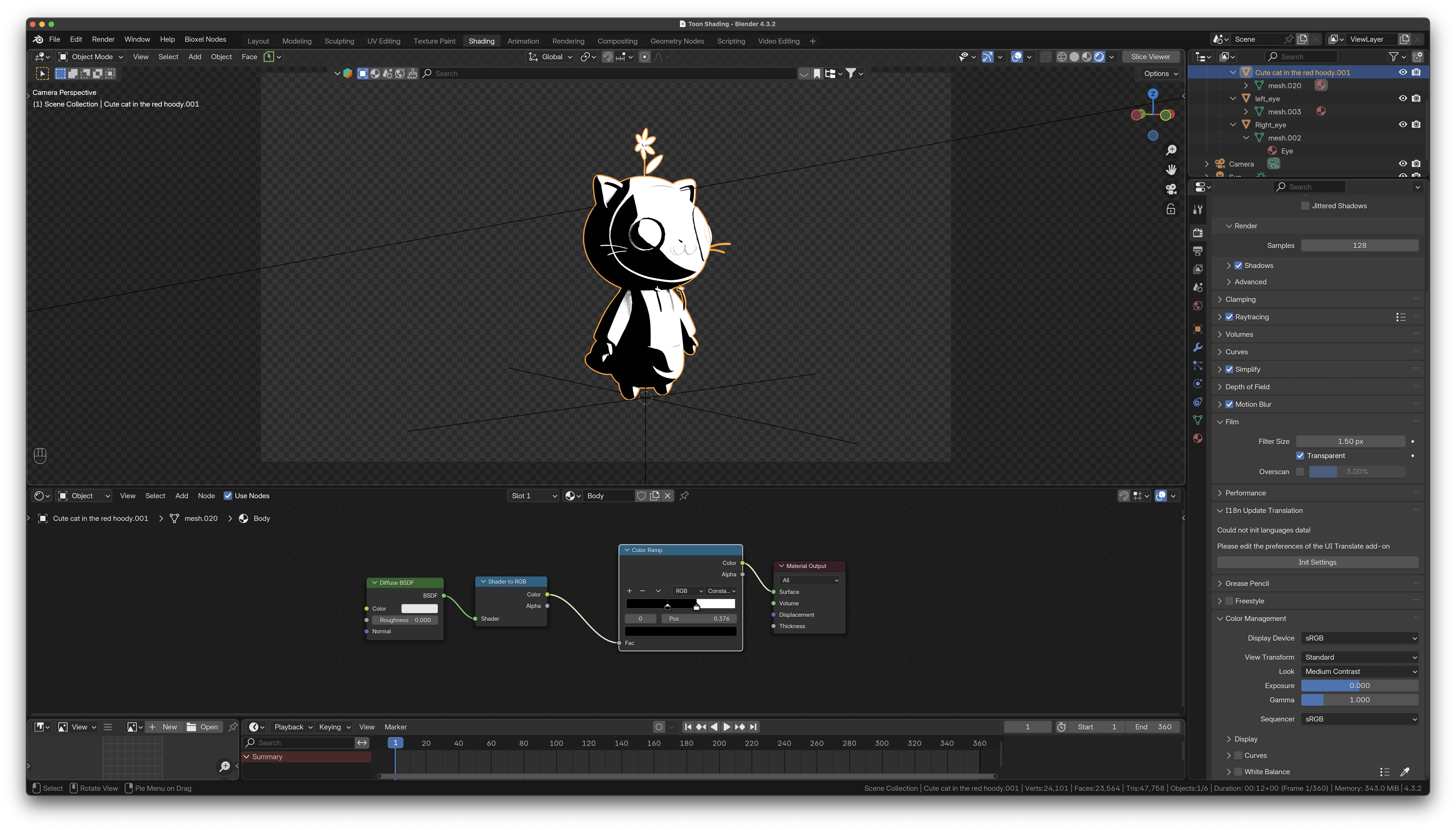This screenshot has height=830, width=1456.
Task: Toggle the Use Nodes checkbox
Action: click(228, 496)
